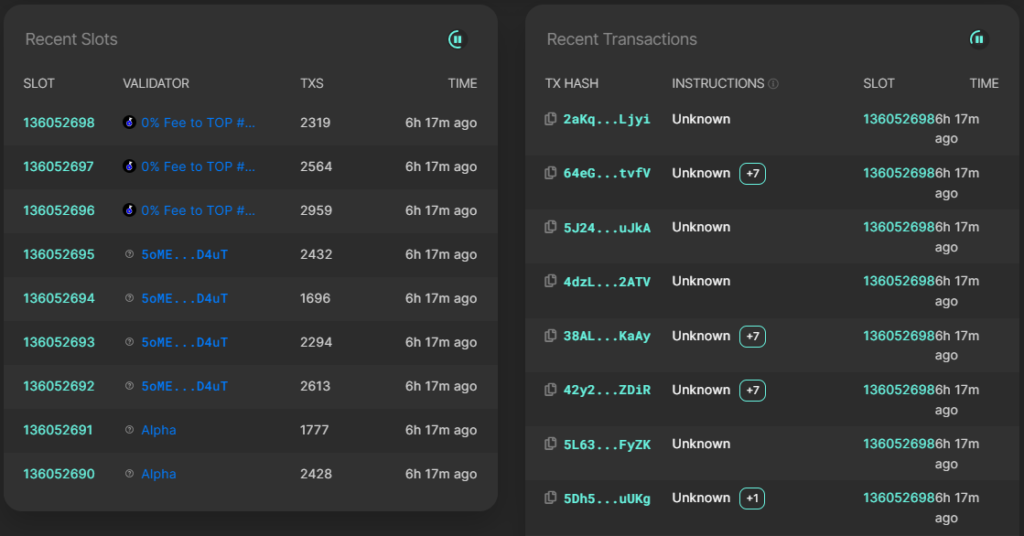The width and height of the screenshot is (1024, 536).
Task: Copy the 2aKq...Ljyi transaction hash
Action: 550,119
